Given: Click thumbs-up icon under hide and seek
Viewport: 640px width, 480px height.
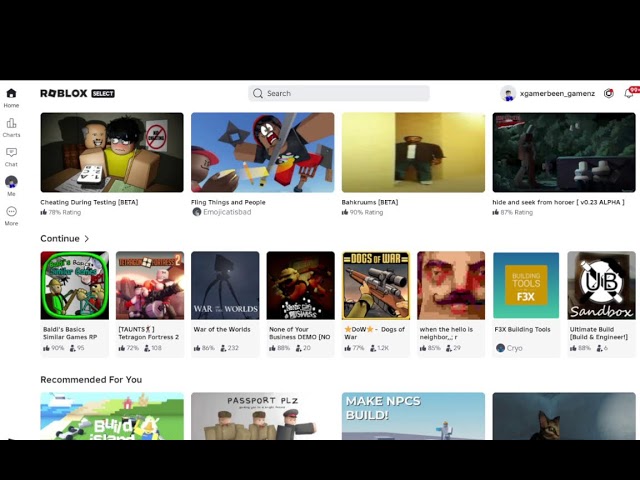Looking at the screenshot, I should [x=496, y=212].
